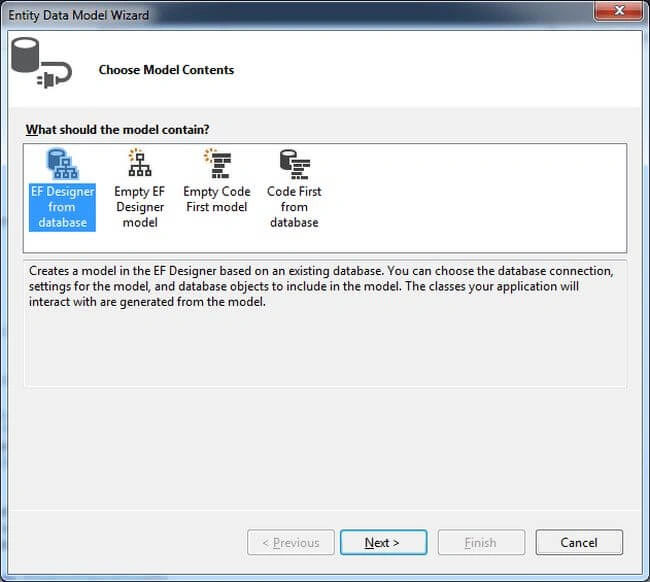Click the 'Entity Data Model Wizard' title text
Viewport: 650px width, 582px height.
79,15
